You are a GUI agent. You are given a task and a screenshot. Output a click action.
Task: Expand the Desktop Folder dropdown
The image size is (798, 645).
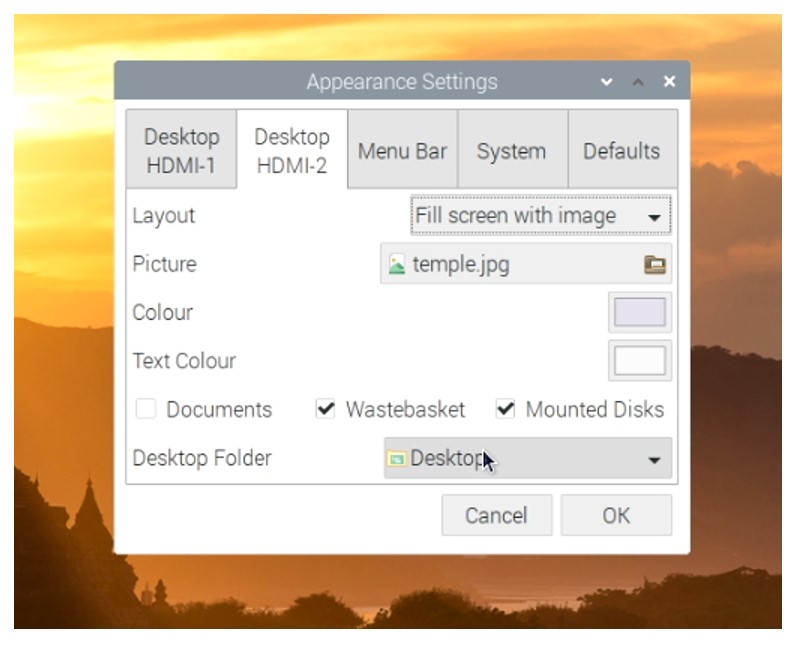coord(528,458)
